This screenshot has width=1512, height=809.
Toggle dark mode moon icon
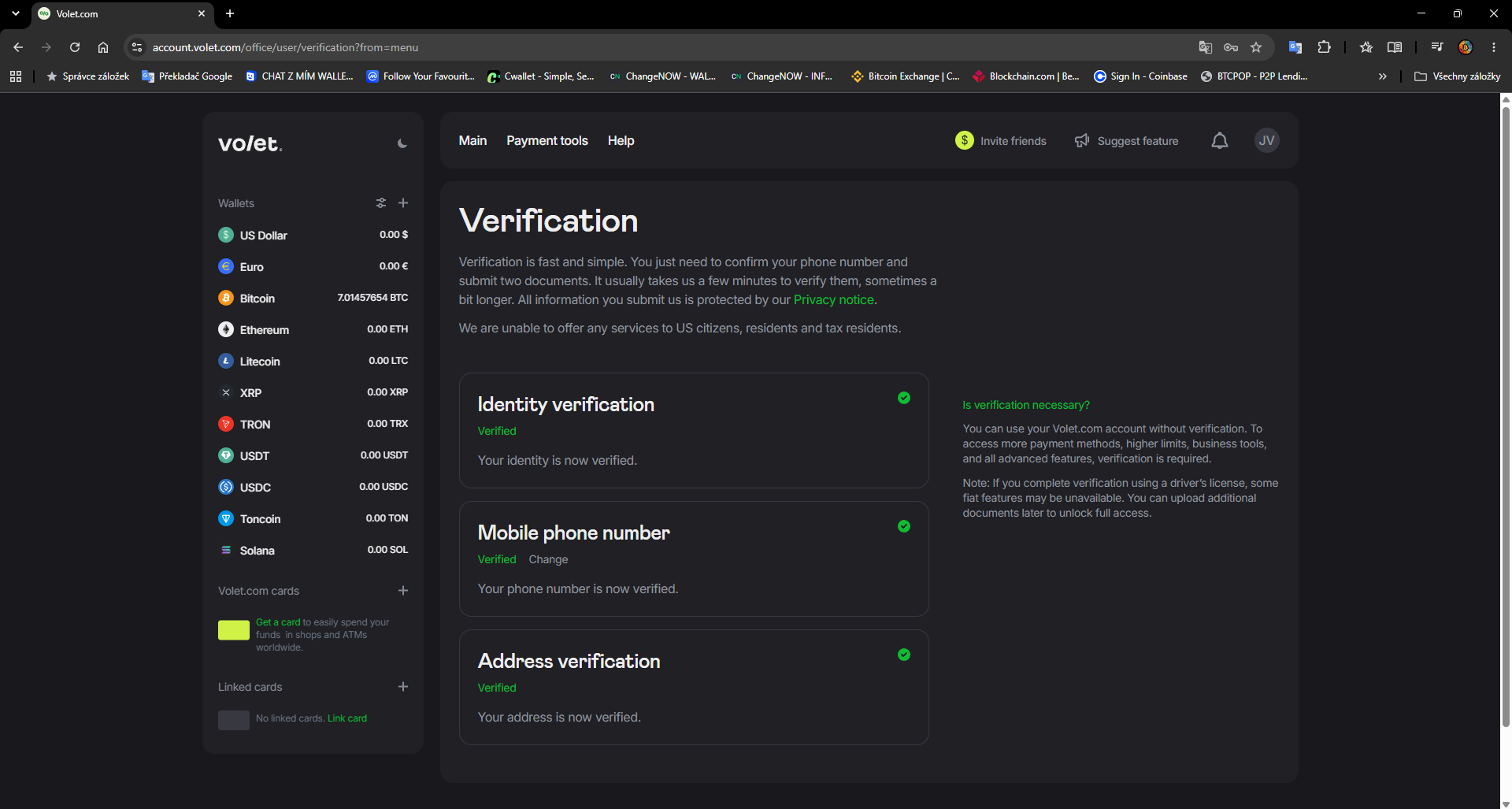point(402,143)
